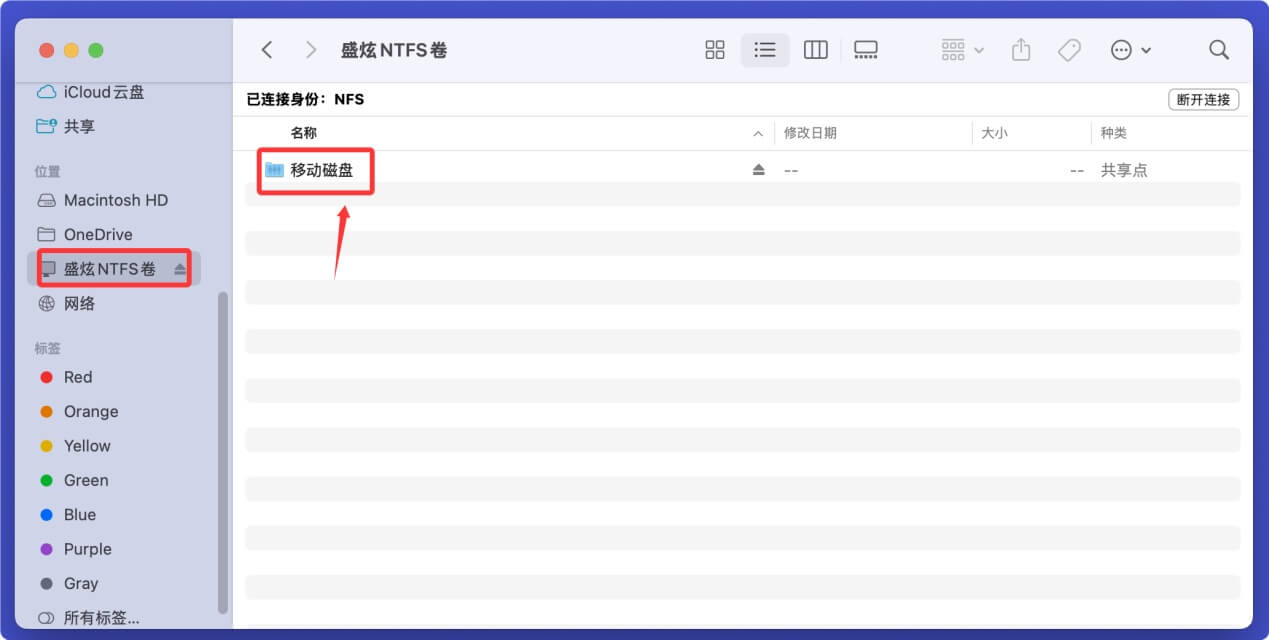Switch to column view in toolbar
This screenshot has height=640, width=1269.
(x=816, y=49)
